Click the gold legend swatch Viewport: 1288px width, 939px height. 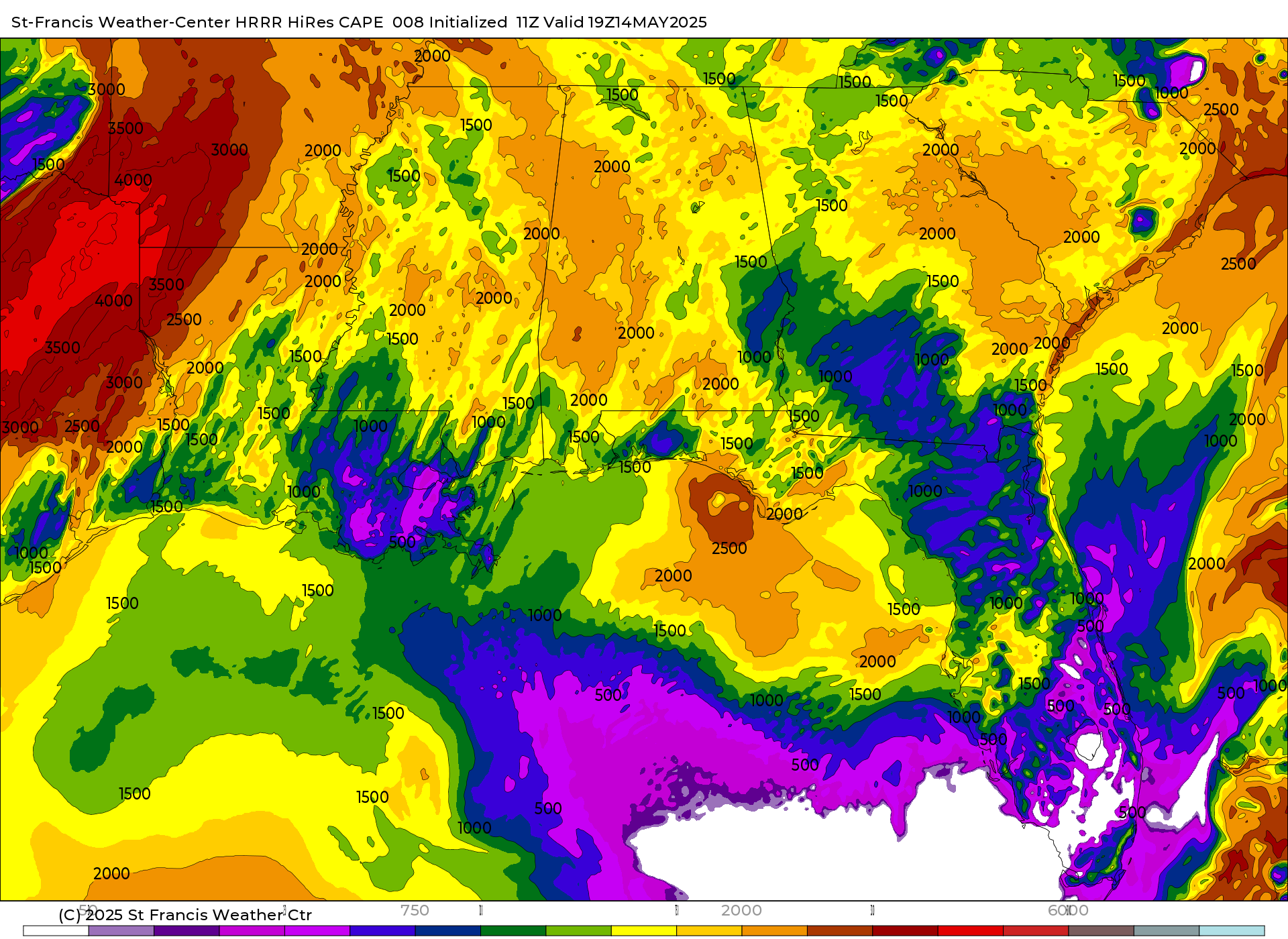(709, 931)
